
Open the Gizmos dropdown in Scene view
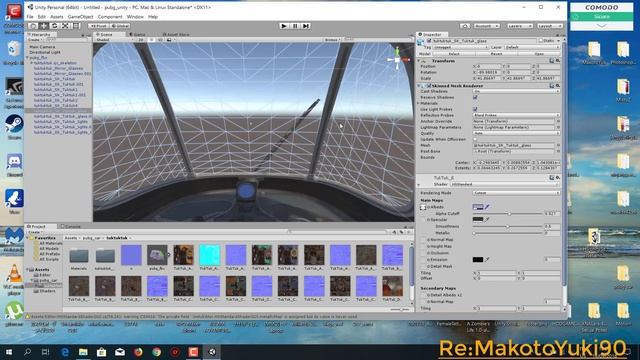pos(333,40)
